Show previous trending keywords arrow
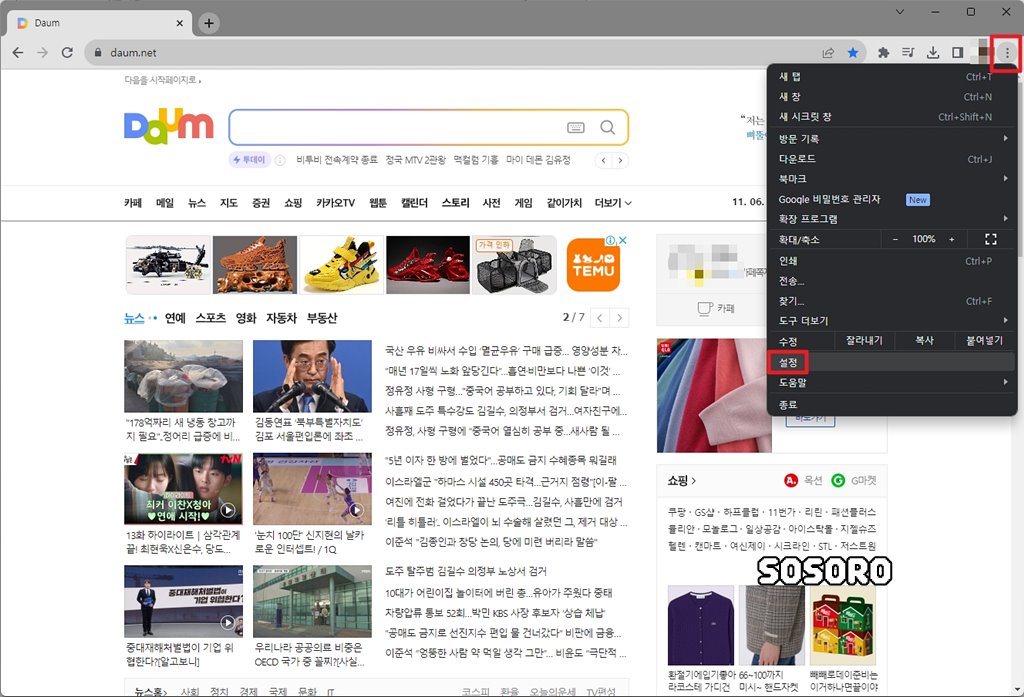 (x=604, y=160)
